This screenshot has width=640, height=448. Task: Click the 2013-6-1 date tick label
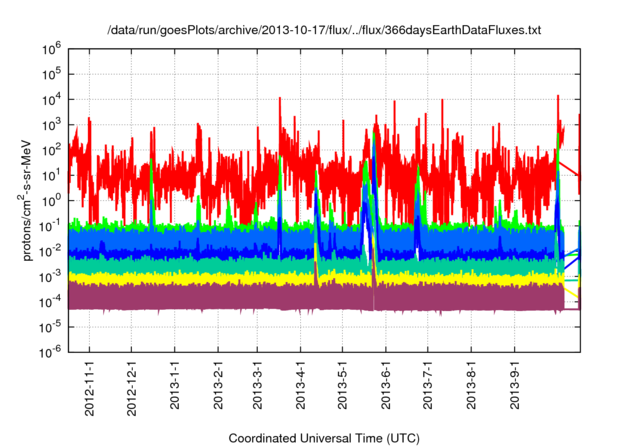point(386,385)
